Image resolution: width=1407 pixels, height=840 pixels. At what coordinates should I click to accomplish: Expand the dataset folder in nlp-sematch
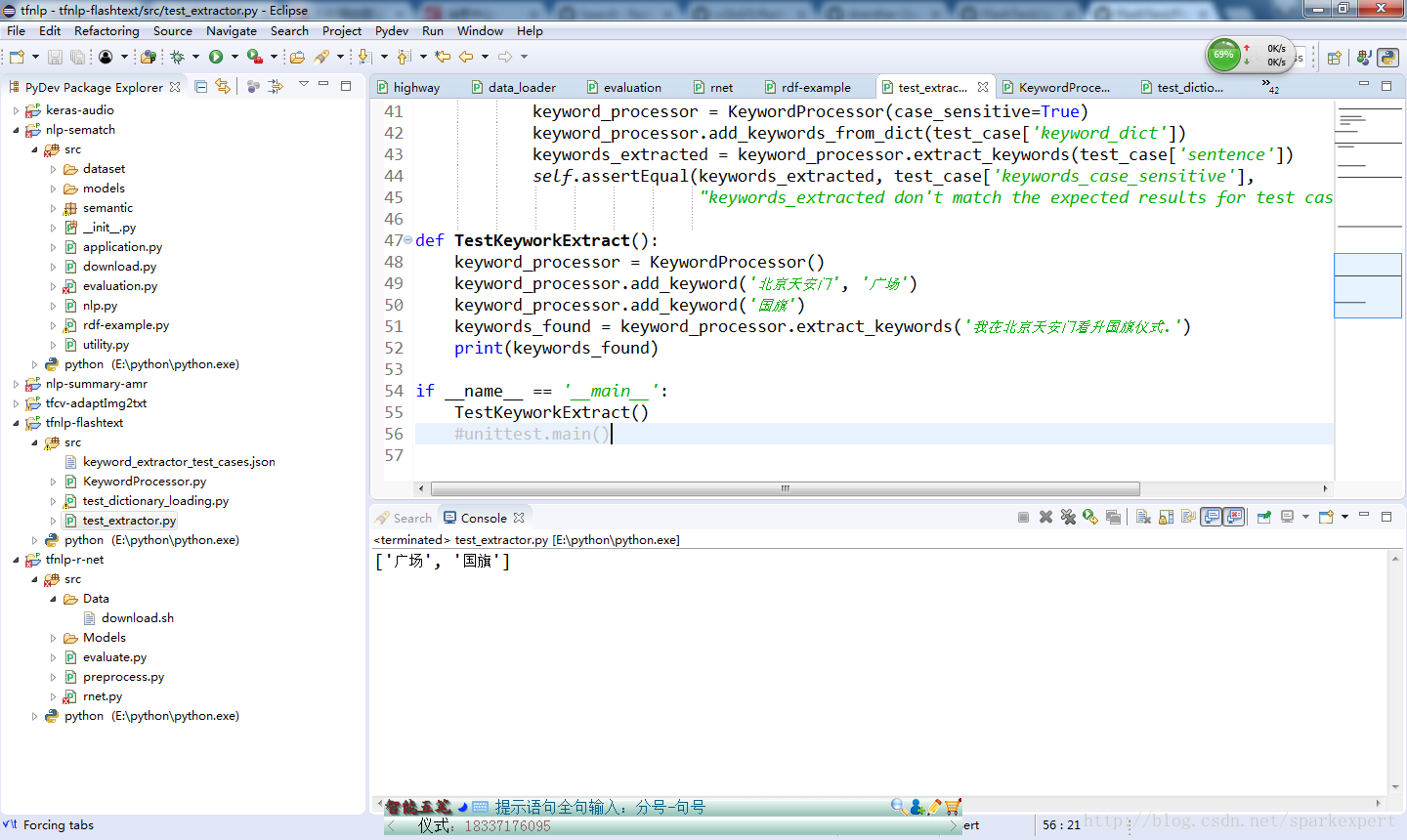click(53, 169)
